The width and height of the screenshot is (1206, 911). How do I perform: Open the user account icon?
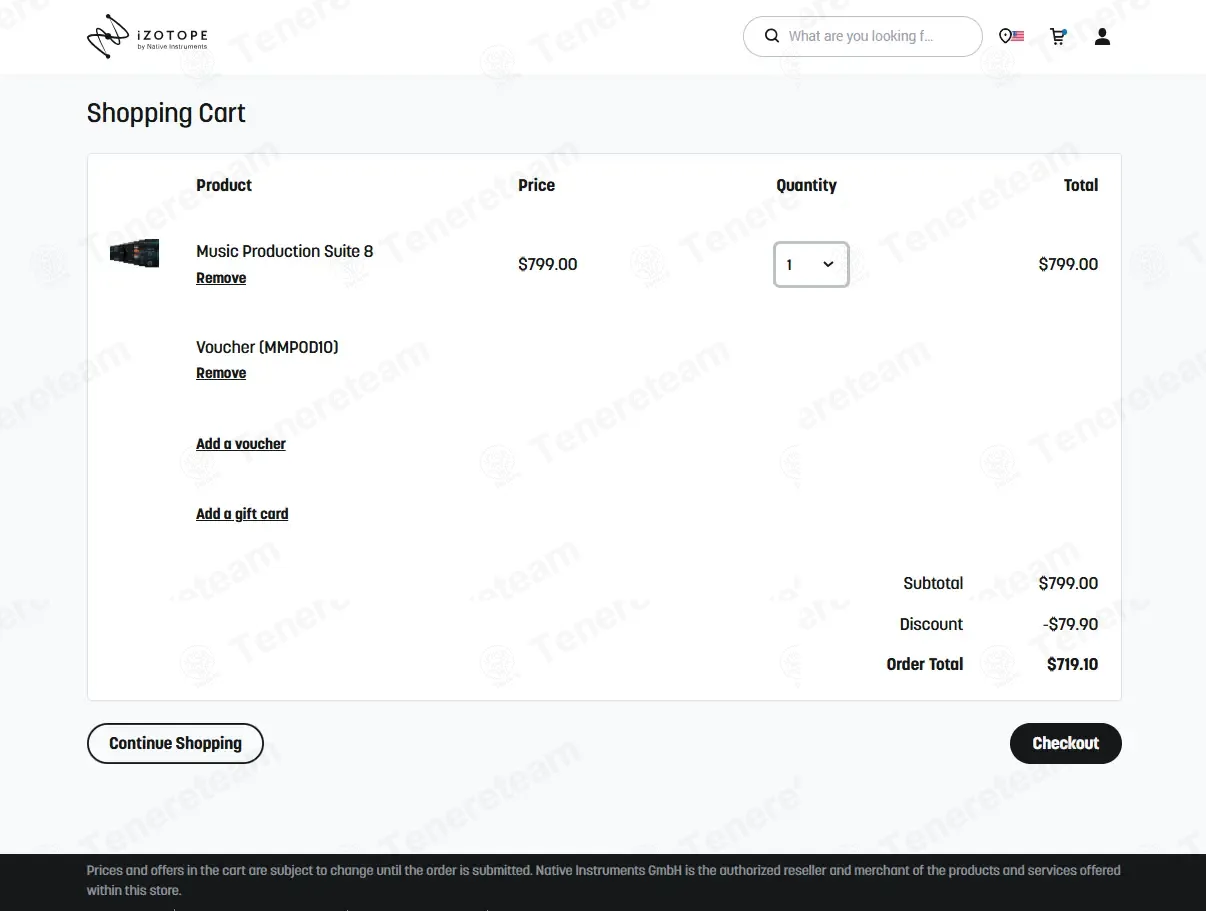point(1102,37)
